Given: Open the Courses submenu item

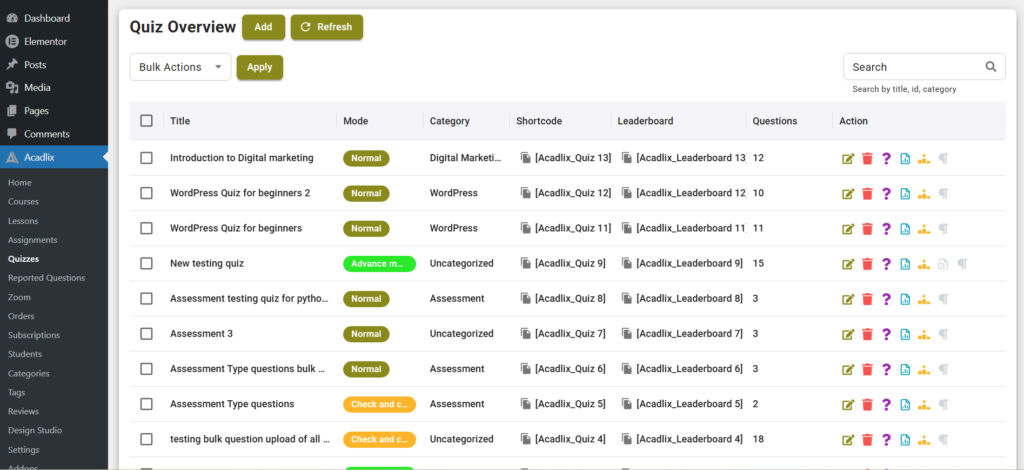Looking at the screenshot, I should 23,202.
